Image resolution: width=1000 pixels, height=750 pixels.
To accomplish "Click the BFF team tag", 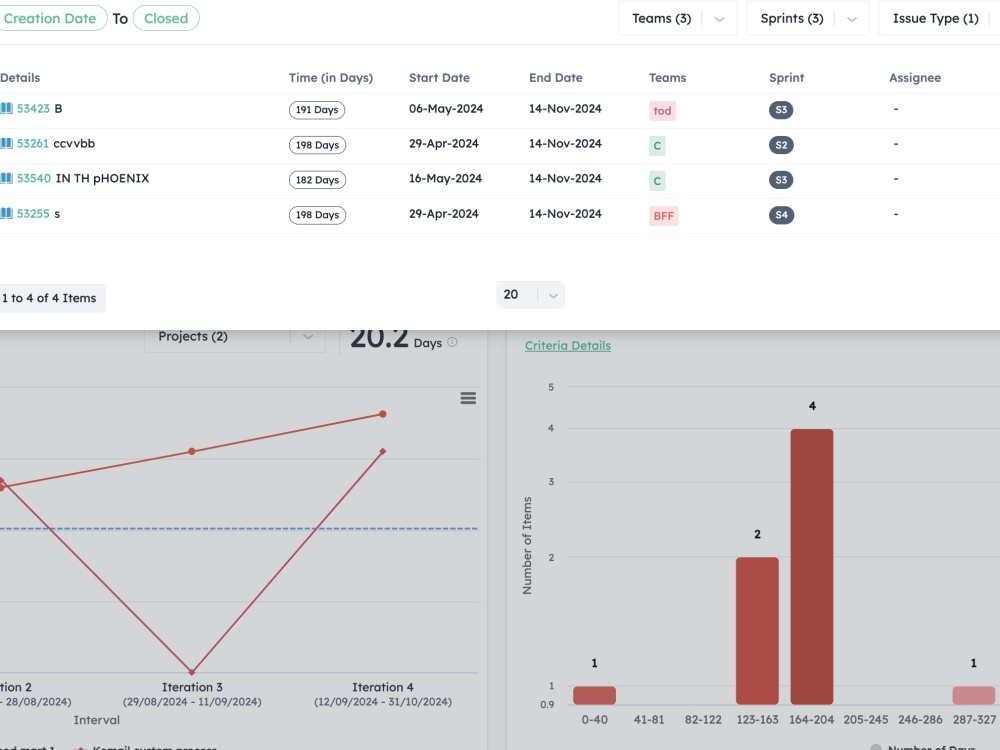I will [x=663, y=216].
